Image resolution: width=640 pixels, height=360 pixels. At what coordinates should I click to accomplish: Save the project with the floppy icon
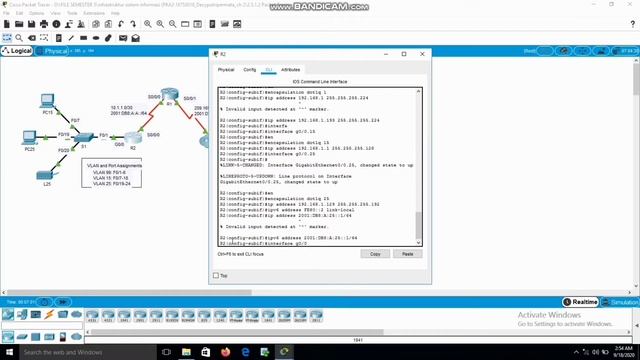(x=31, y=24)
